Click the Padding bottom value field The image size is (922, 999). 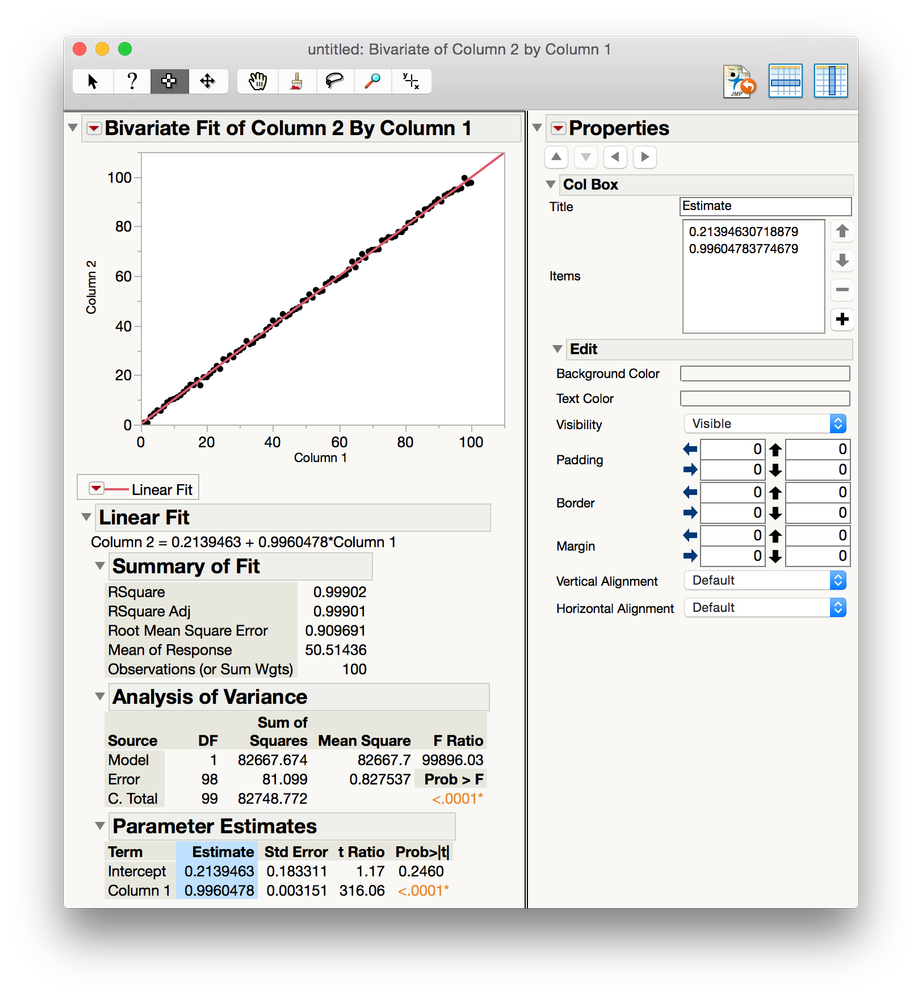pos(818,470)
